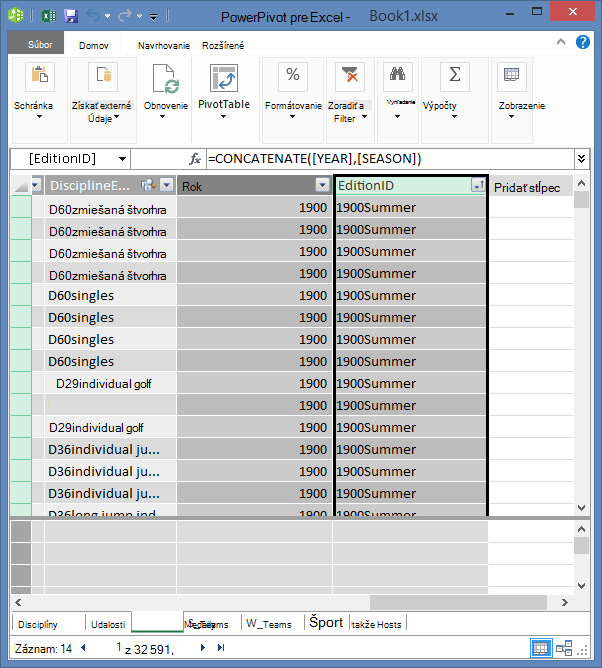Switch to the Navrhovanie ribbon tab

tap(164, 46)
